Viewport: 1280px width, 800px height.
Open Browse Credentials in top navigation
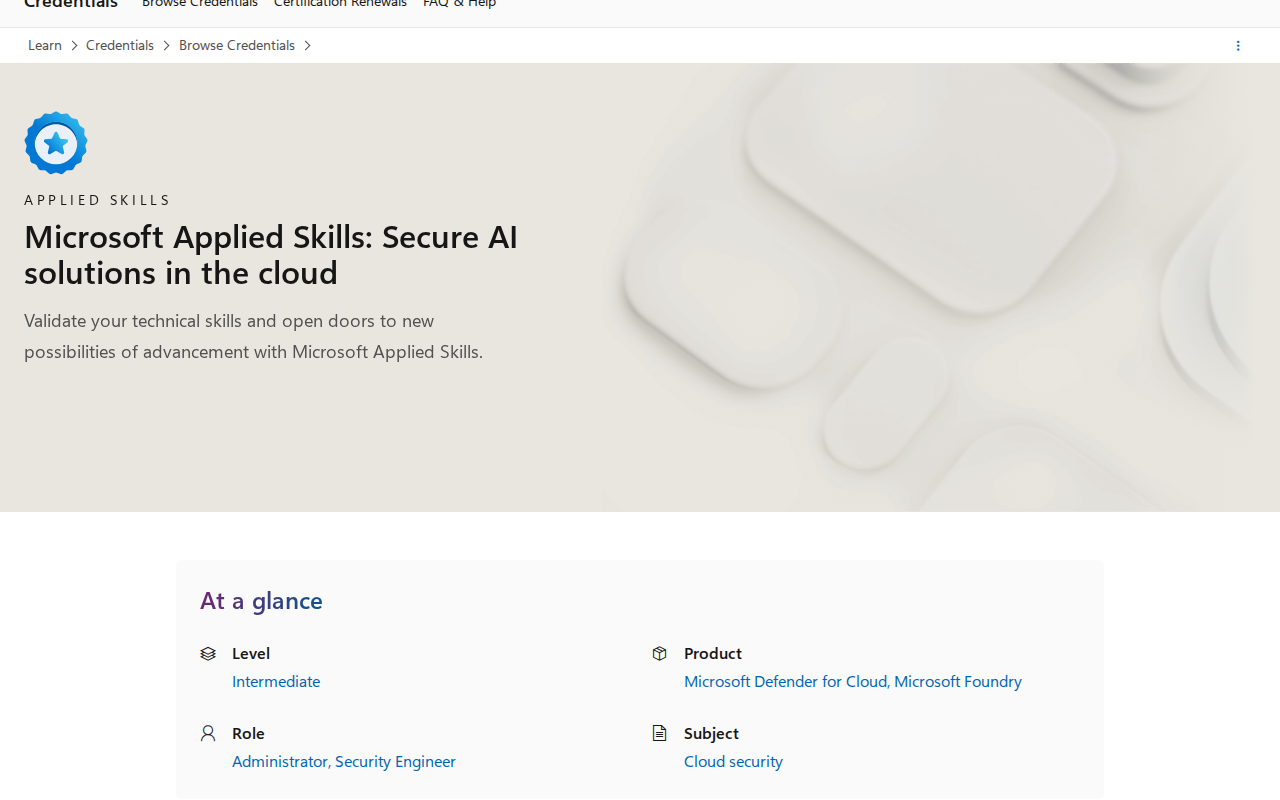pos(200,4)
